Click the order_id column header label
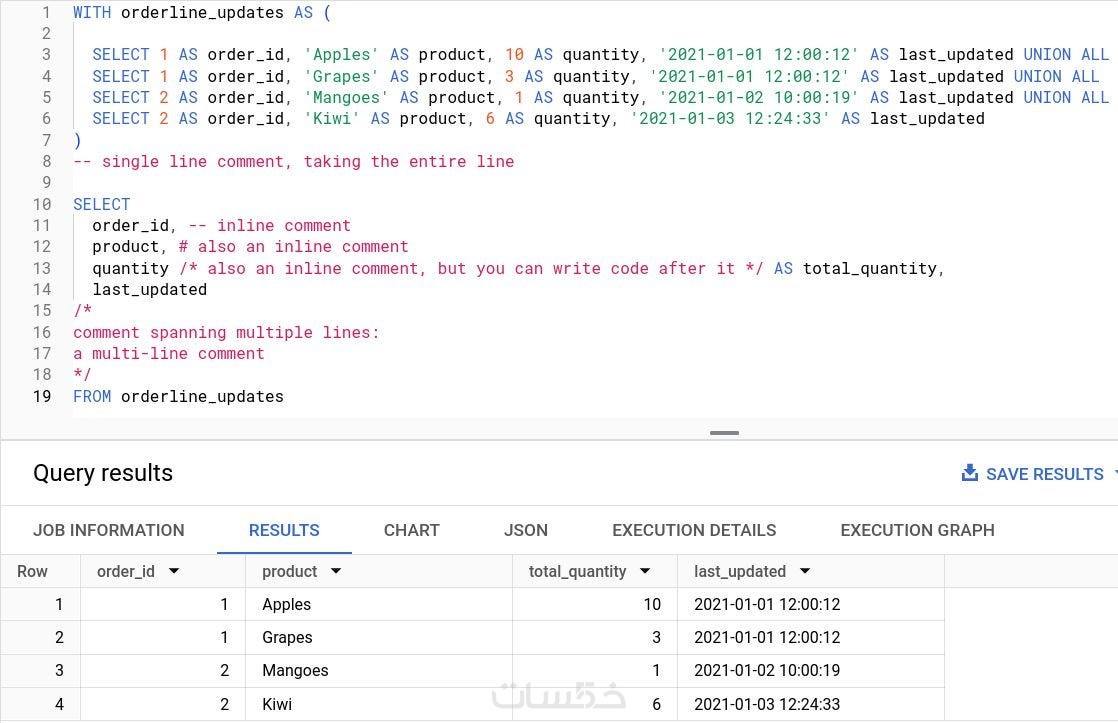Viewport: 1118px width, 723px height. point(125,572)
